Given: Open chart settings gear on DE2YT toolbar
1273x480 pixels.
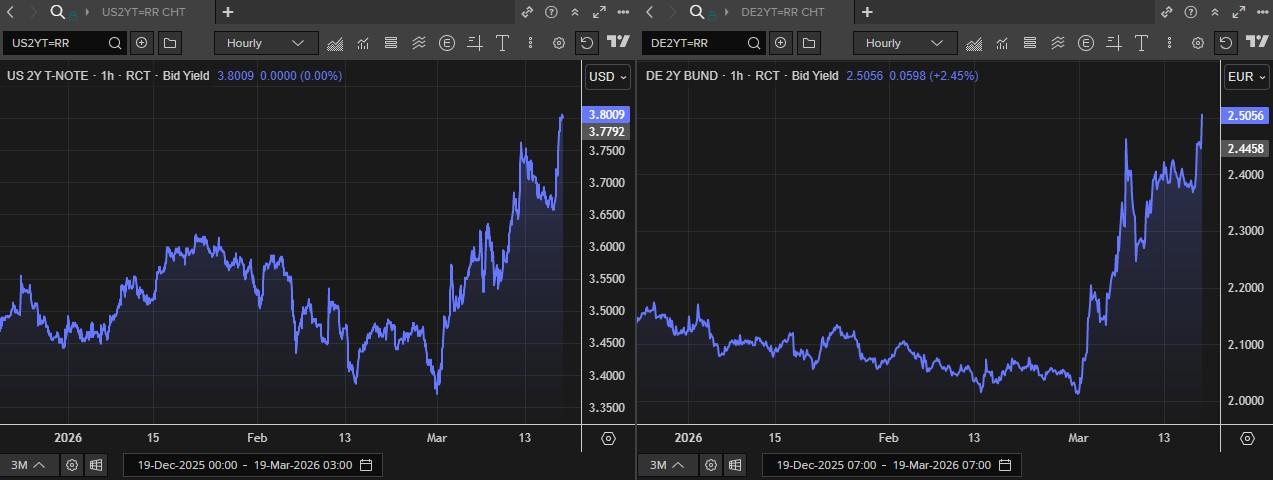Looking at the screenshot, I should point(1197,43).
